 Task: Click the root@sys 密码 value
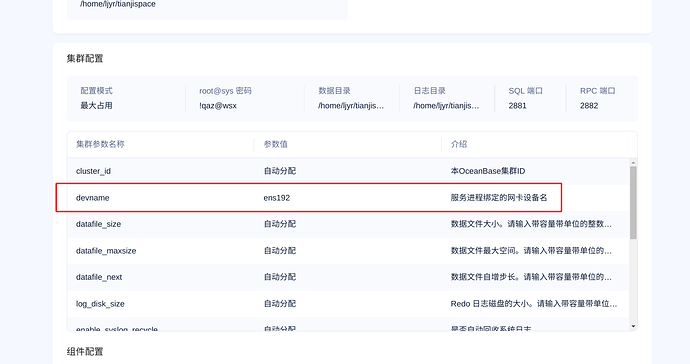click(217, 106)
